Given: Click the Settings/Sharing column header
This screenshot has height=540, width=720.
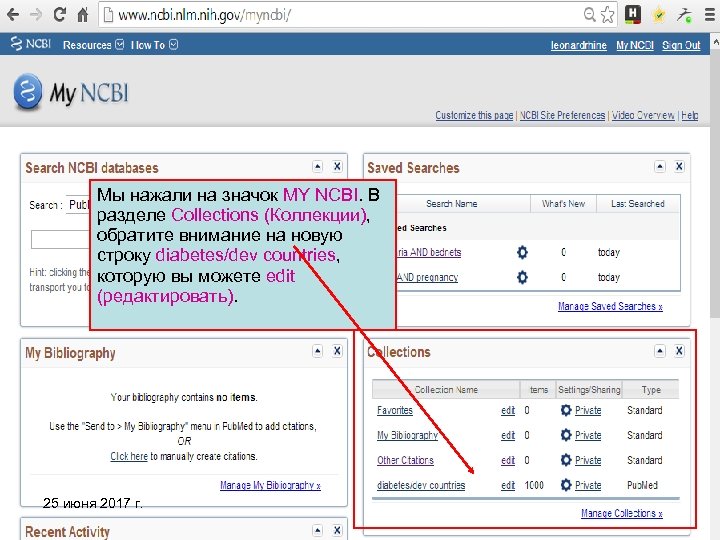Looking at the screenshot, I should pos(589,390).
